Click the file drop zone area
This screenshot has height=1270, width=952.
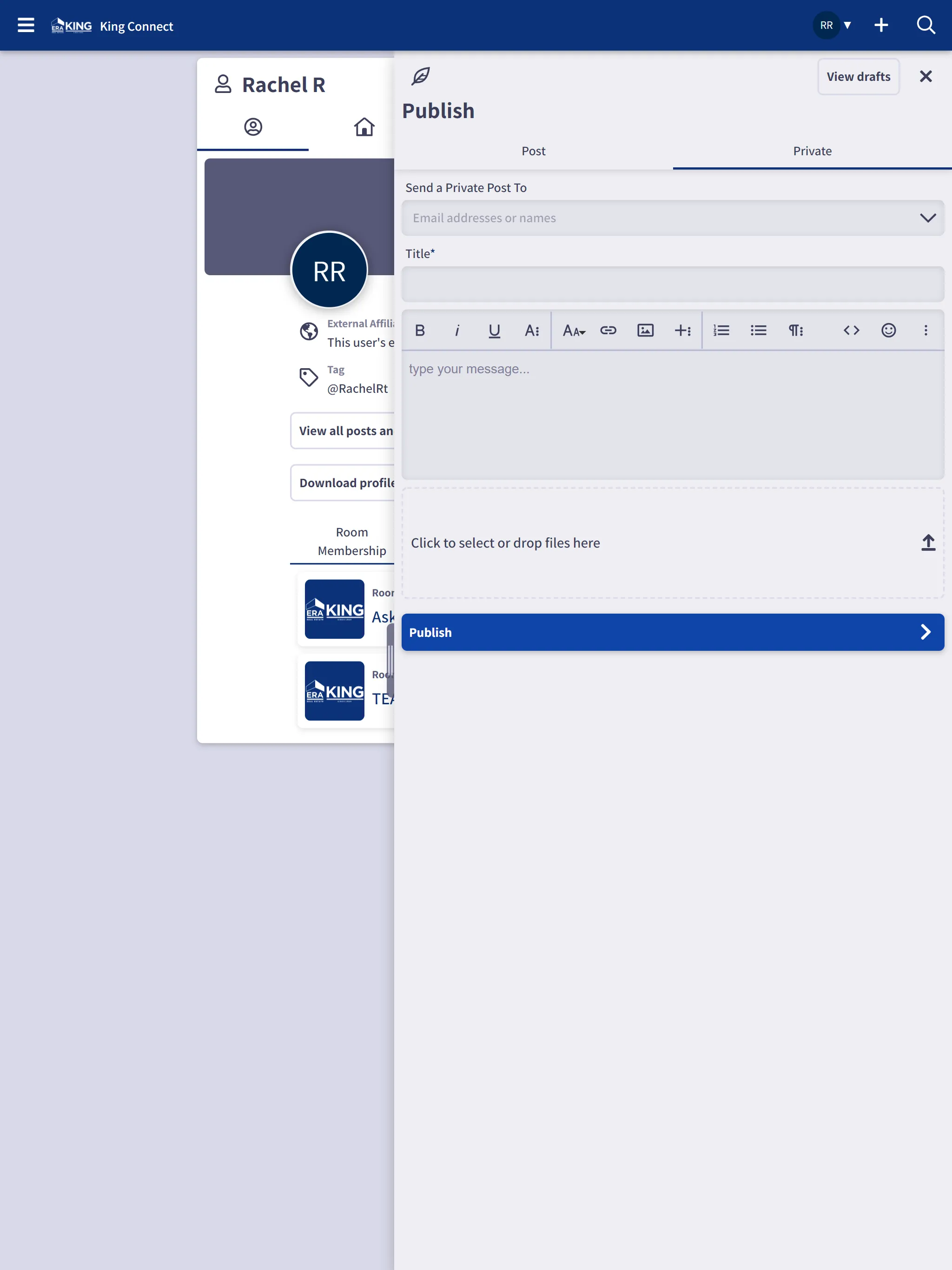(672, 543)
